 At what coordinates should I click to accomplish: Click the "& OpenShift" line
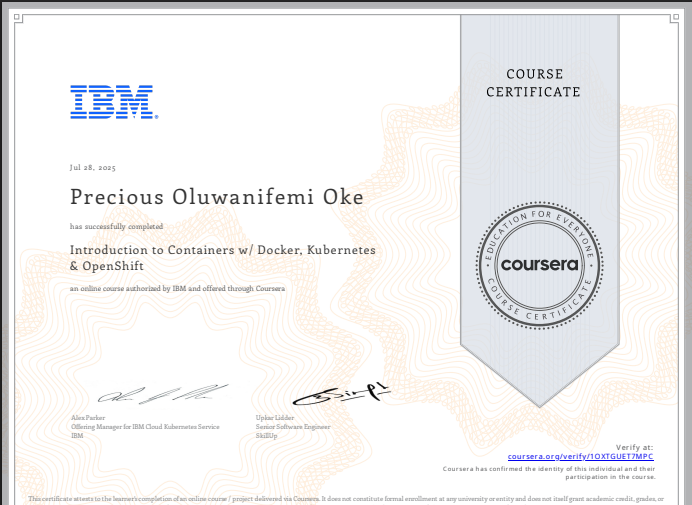tap(107, 266)
